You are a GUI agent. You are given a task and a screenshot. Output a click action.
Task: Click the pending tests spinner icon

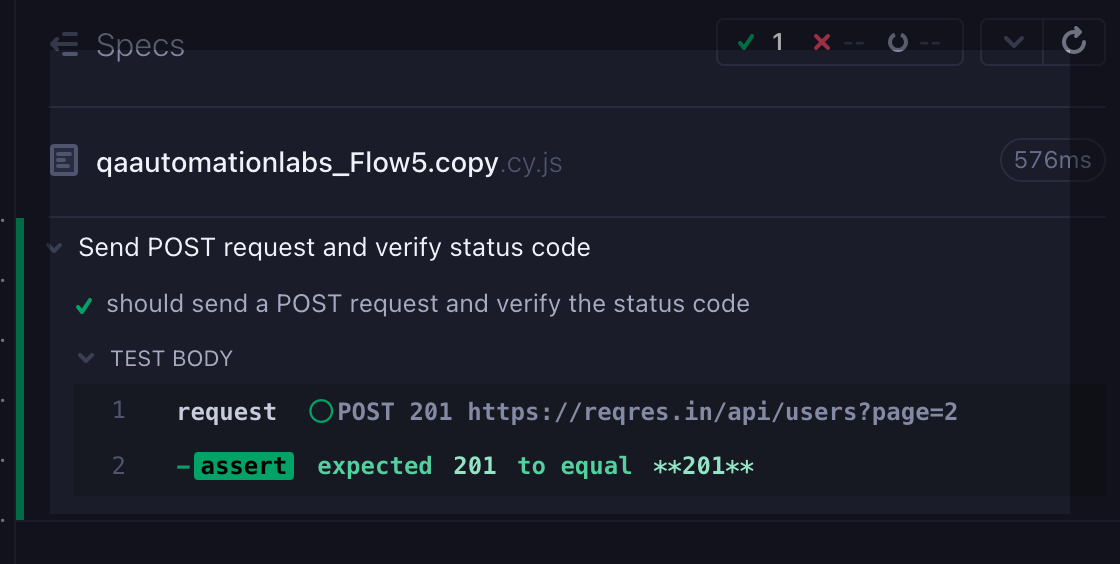point(898,43)
